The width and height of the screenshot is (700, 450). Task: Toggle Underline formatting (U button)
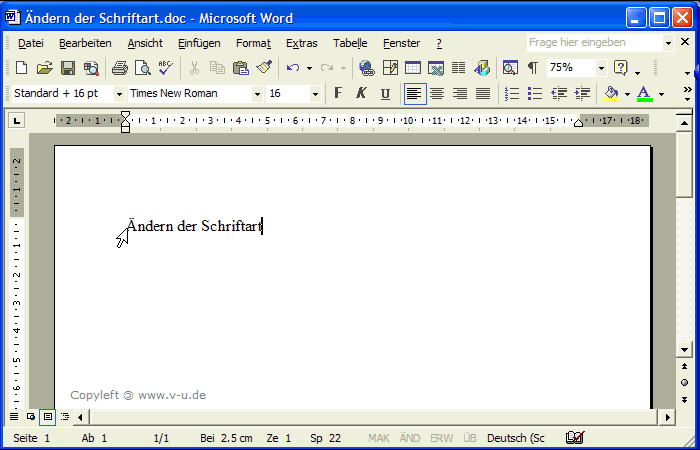(x=385, y=94)
